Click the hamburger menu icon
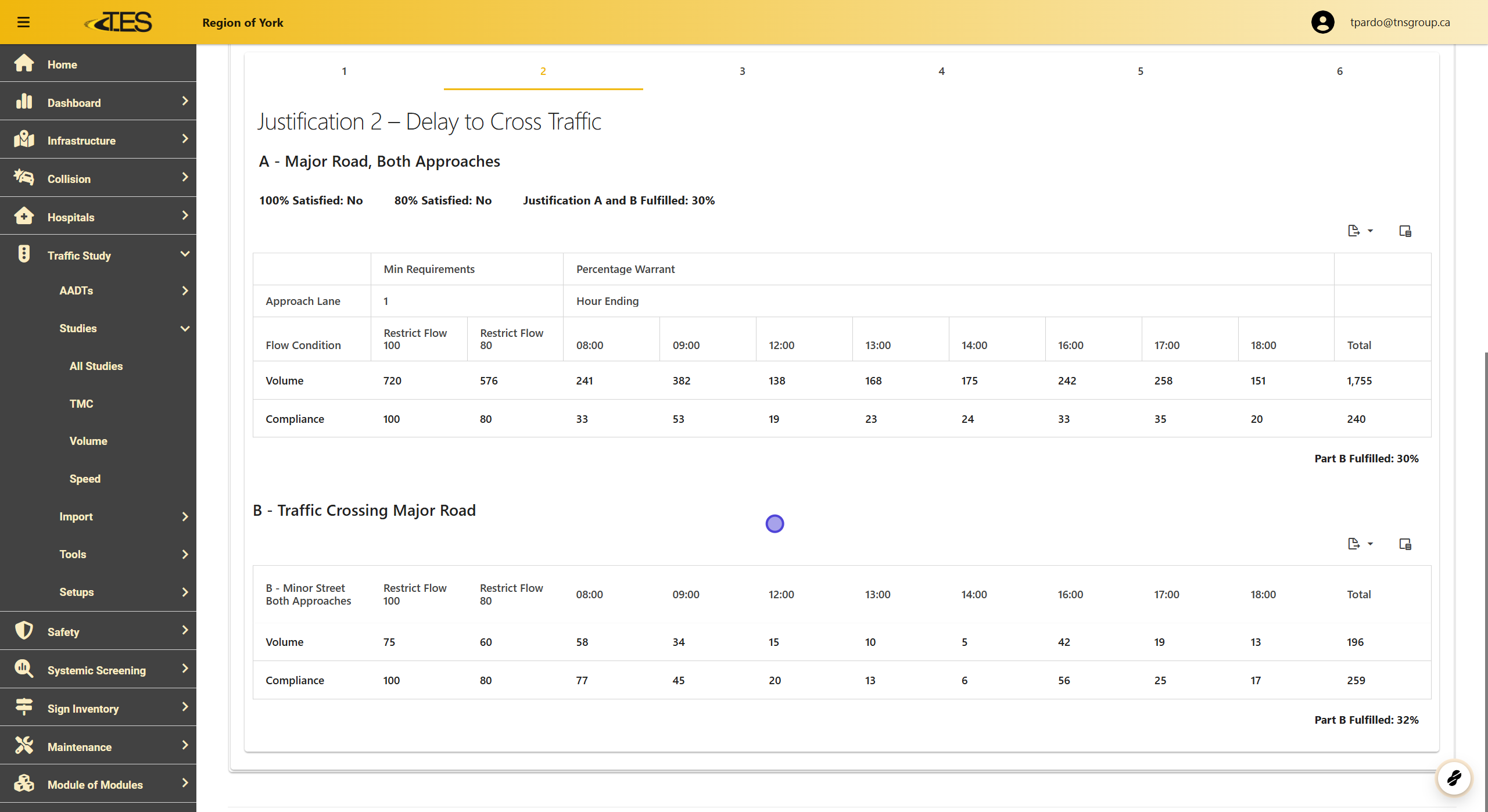Screen dimensions: 1488x812 click(x=23, y=22)
